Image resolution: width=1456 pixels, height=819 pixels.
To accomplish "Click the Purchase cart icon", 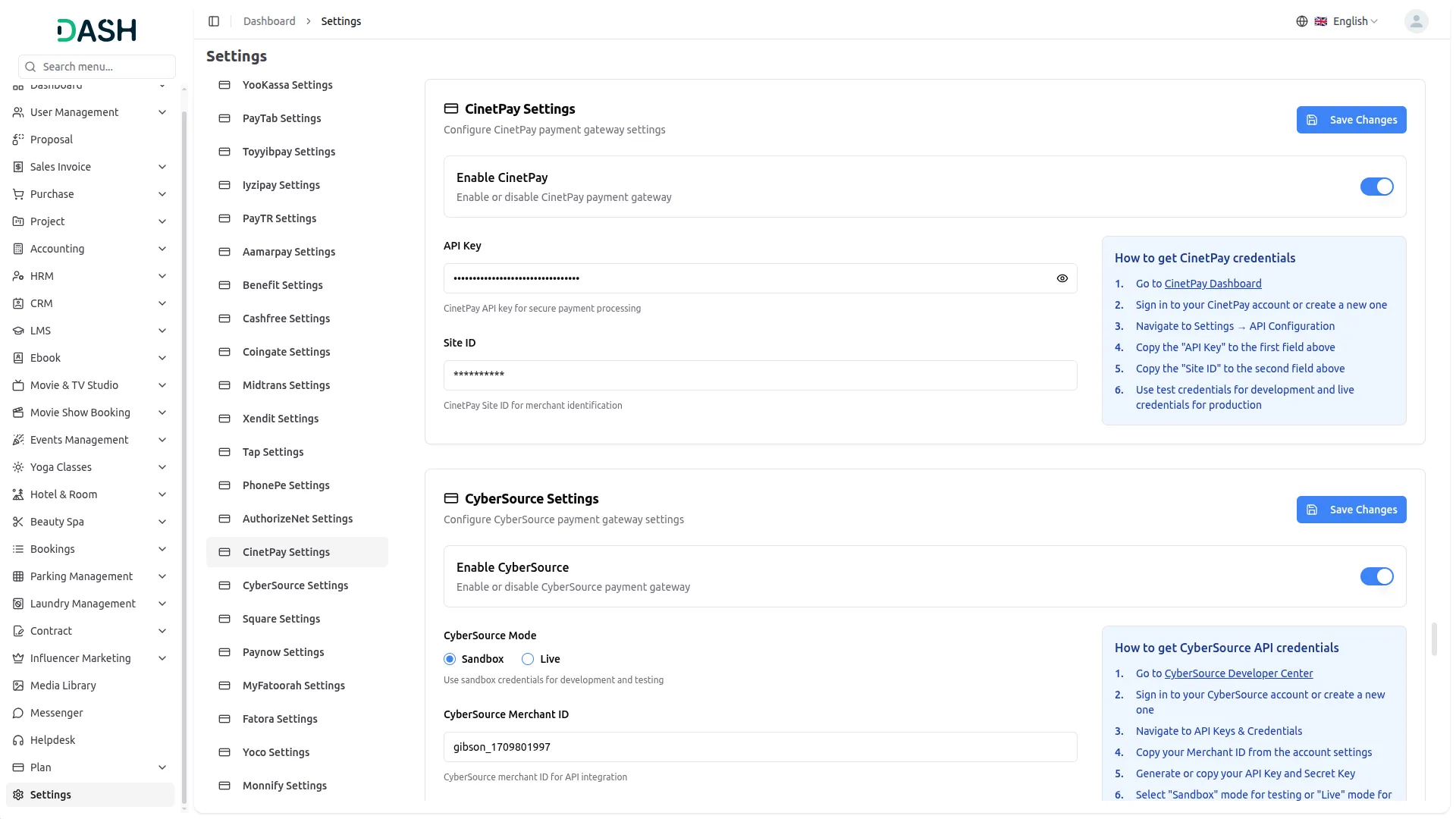I will coord(18,194).
